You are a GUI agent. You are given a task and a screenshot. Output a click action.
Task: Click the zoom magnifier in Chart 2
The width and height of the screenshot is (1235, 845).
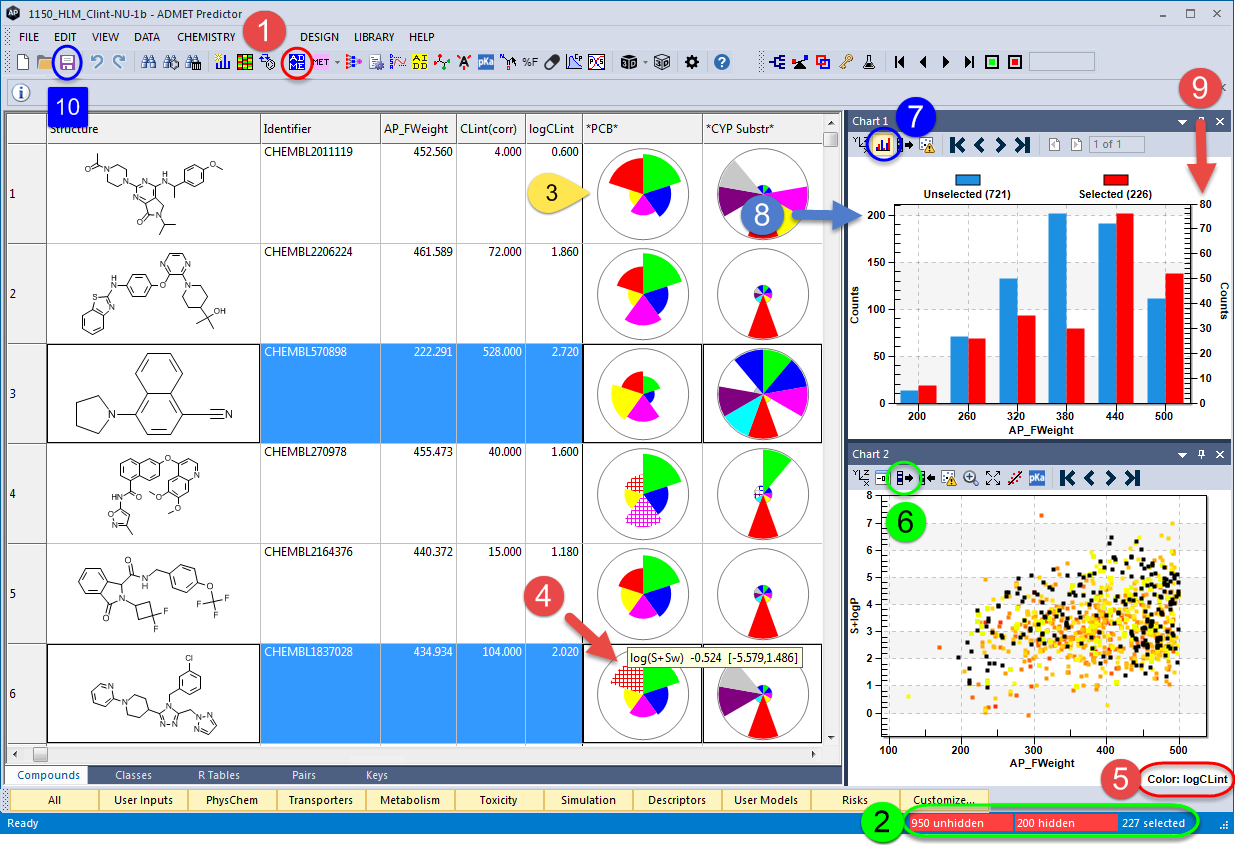click(970, 477)
